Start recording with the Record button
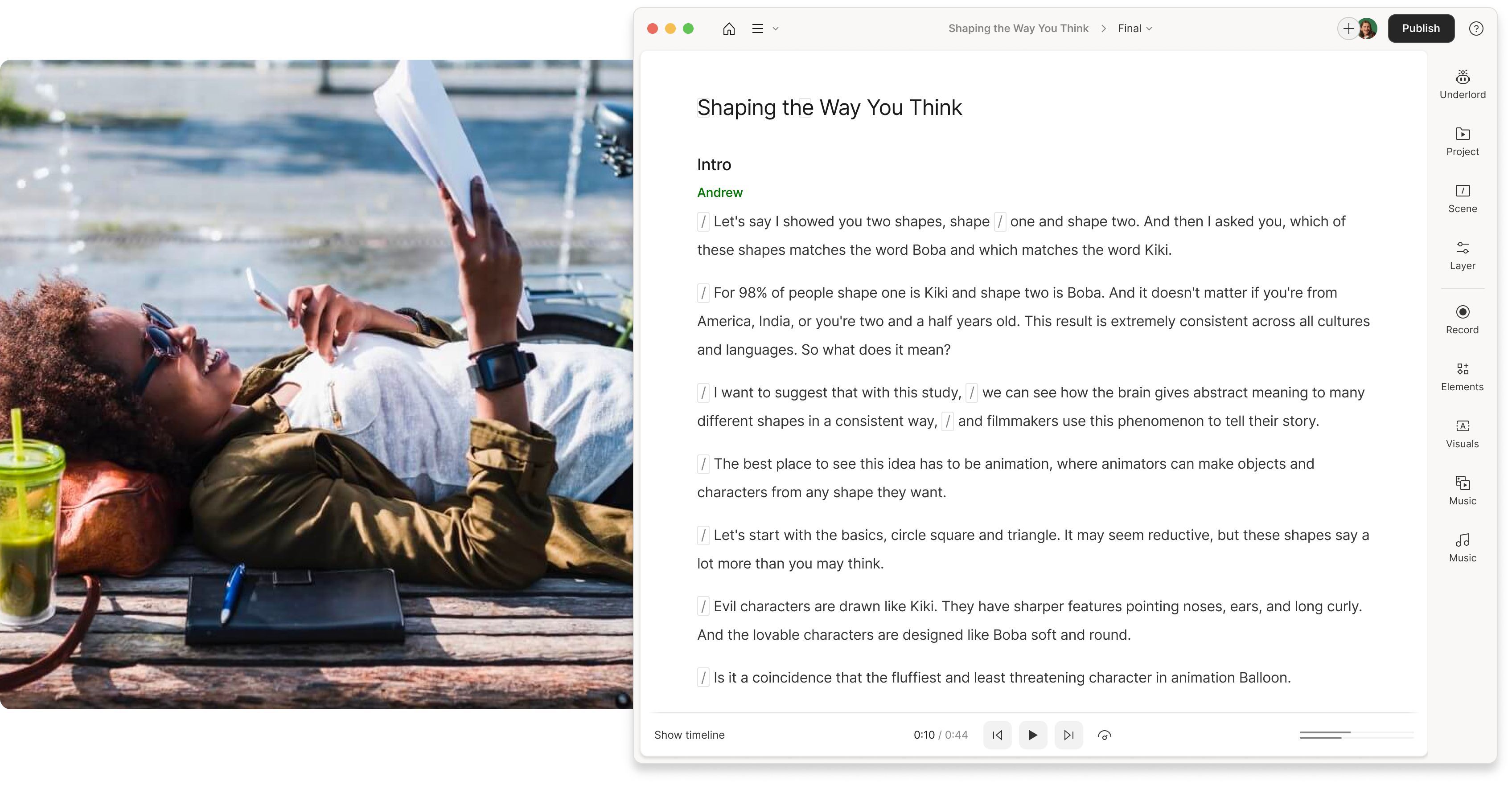This screenshot has height=785, width=1512. (1462, 320)
